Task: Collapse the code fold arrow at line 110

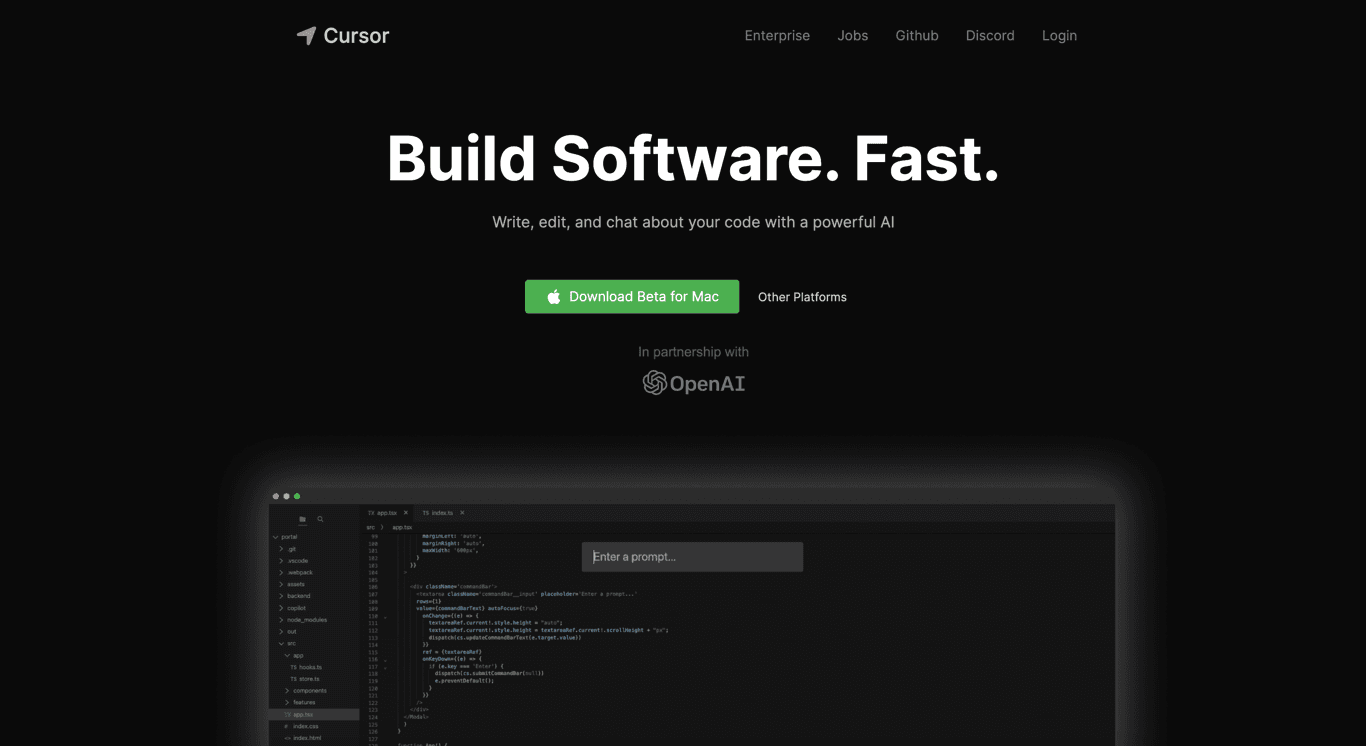Action: (x=385, y=617)
